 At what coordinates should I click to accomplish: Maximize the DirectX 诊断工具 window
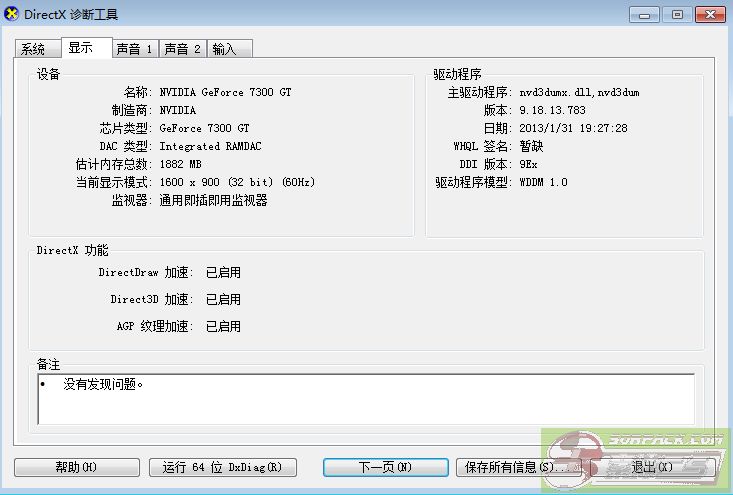(677, 14)
